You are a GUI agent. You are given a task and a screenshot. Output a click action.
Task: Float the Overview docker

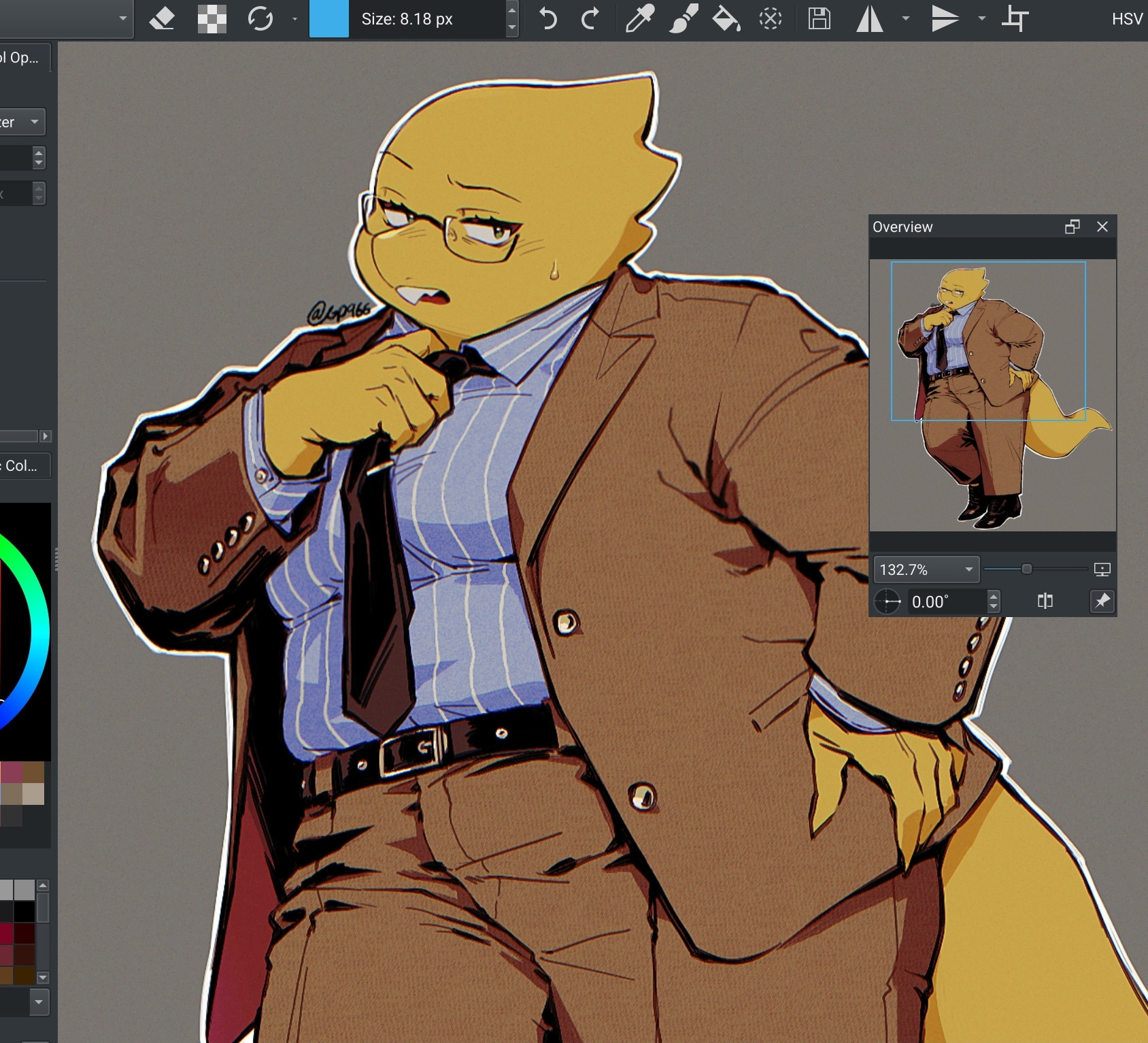tap(1072, 227)
